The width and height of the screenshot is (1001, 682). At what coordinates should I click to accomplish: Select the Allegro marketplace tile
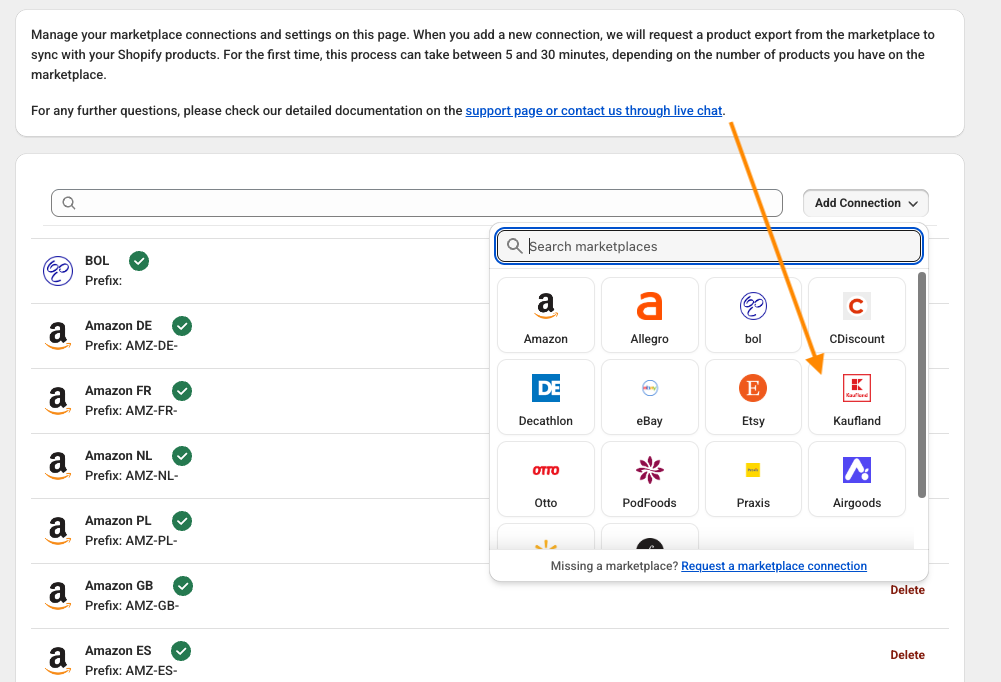coord(649,315)
